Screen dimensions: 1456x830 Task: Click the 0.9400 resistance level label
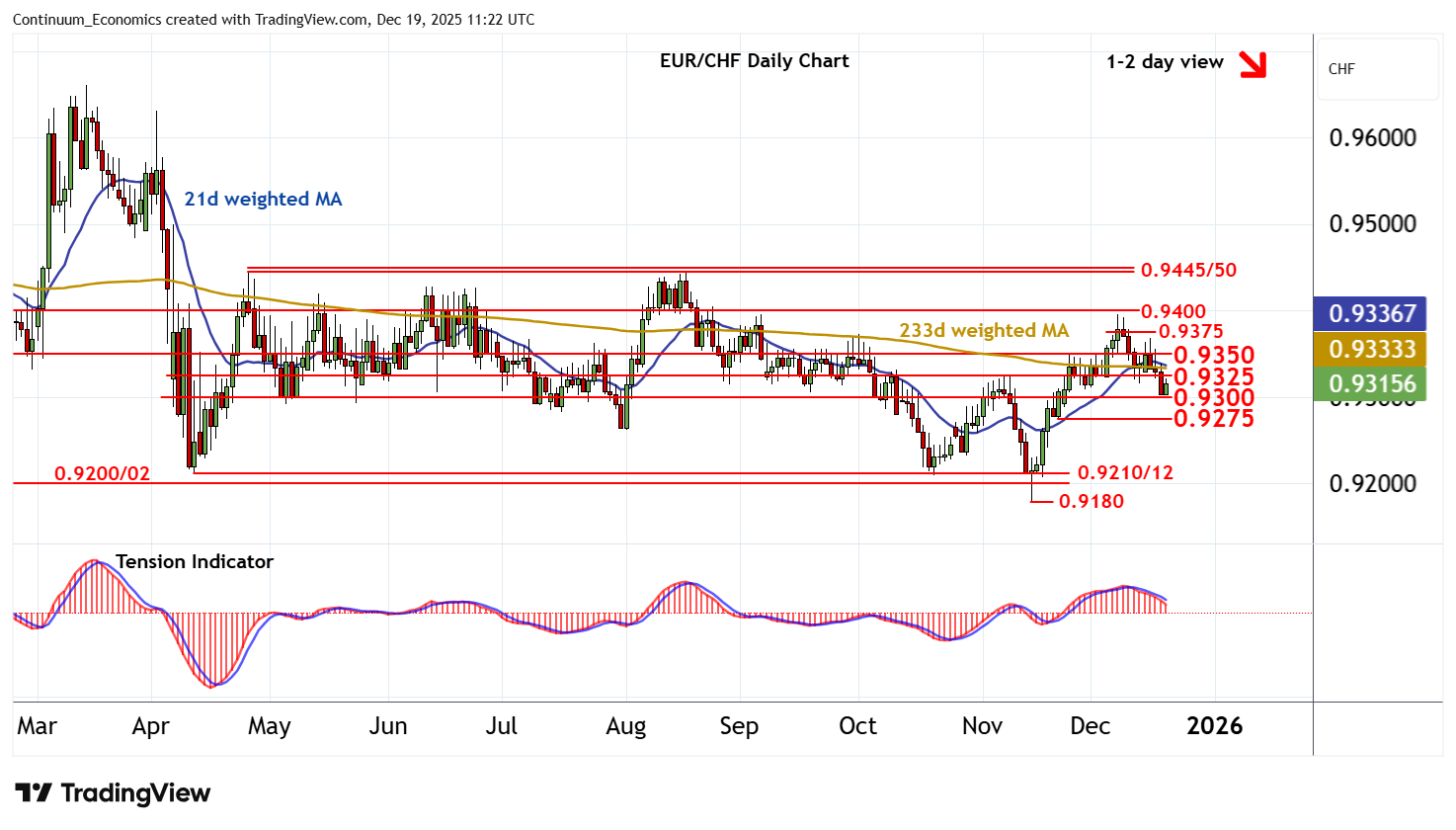[x=1173, y=311]
